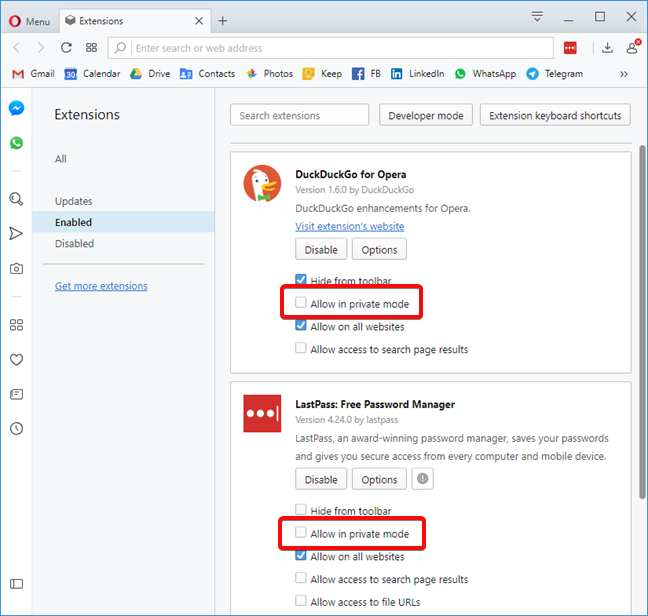Open Telegram bookmark
648x616 pixels.
[x=555, y=74]
